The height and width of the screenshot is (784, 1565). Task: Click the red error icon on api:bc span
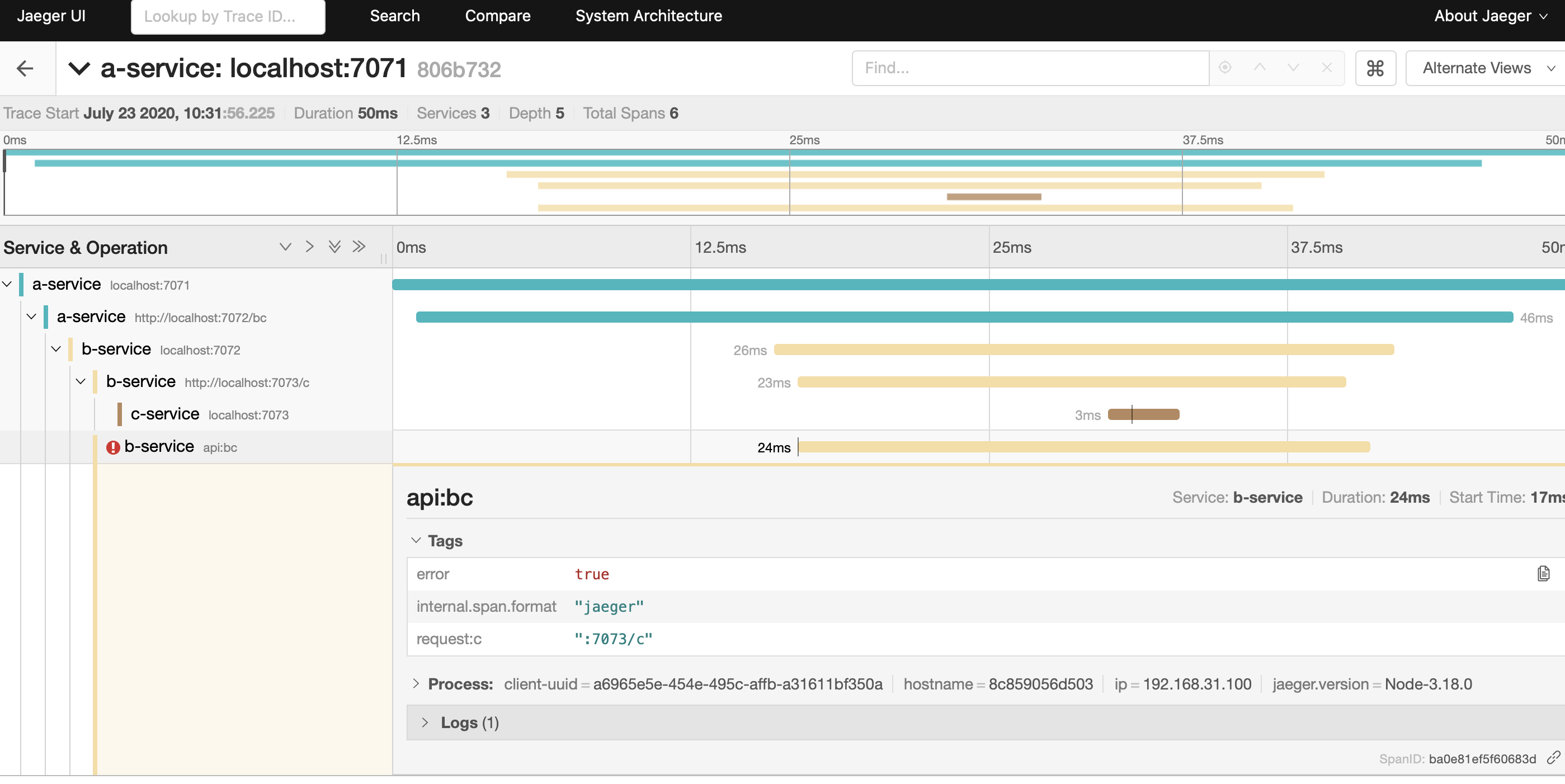(113, 447)
